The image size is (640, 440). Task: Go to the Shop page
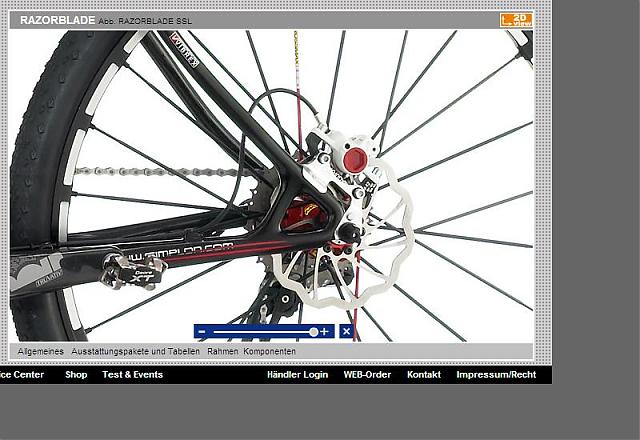click(x=76, y=375)
